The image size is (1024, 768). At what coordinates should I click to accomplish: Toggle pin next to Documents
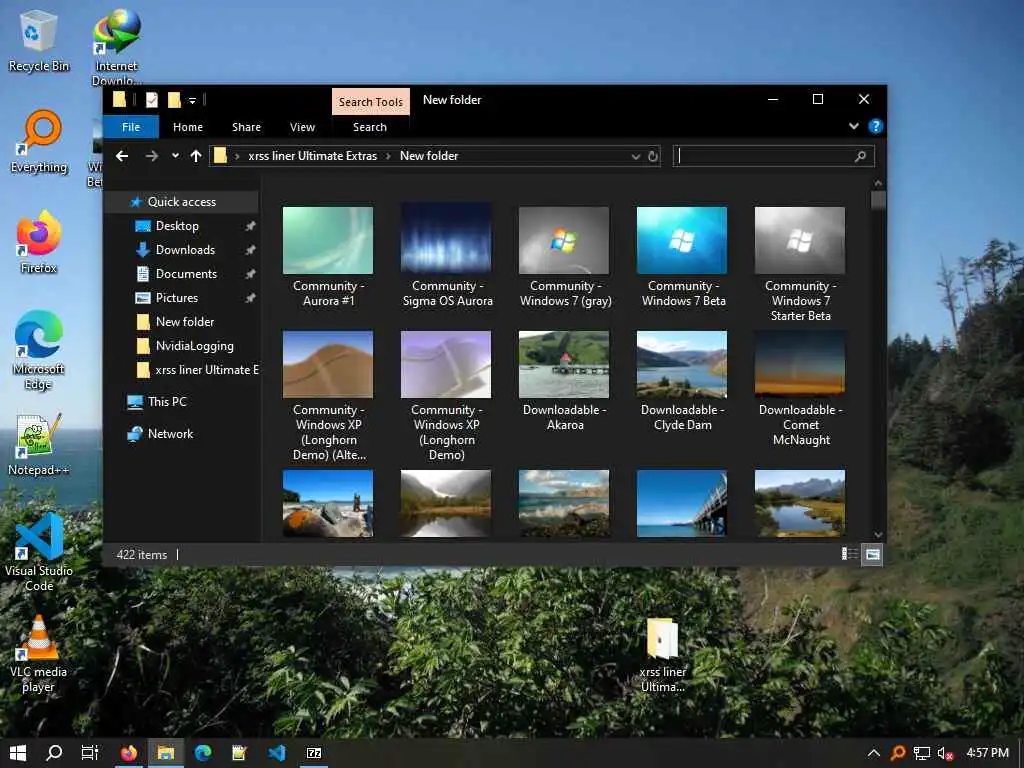click(249, 274)
